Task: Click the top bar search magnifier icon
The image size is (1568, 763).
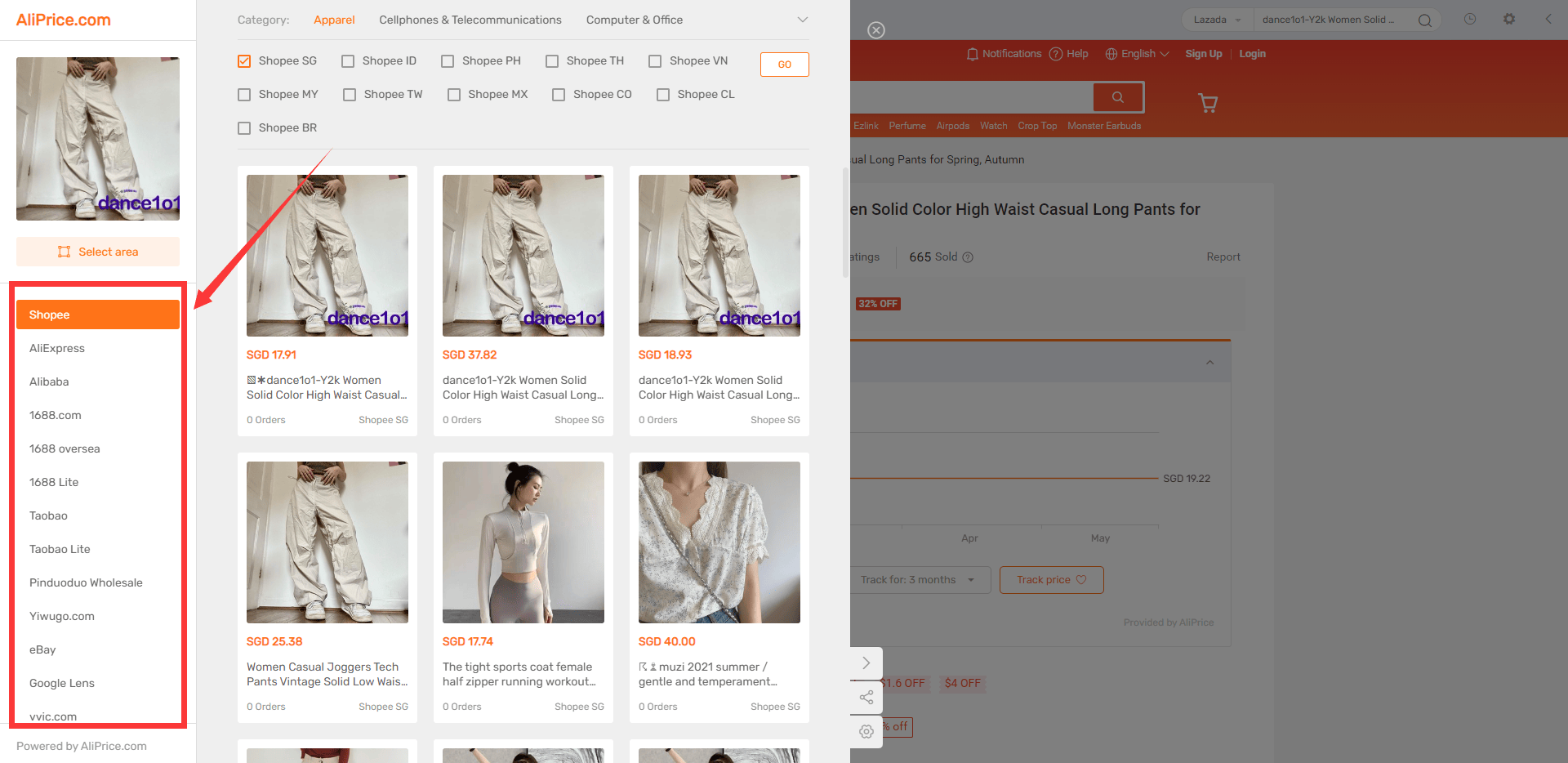Action: [1425, 20]
